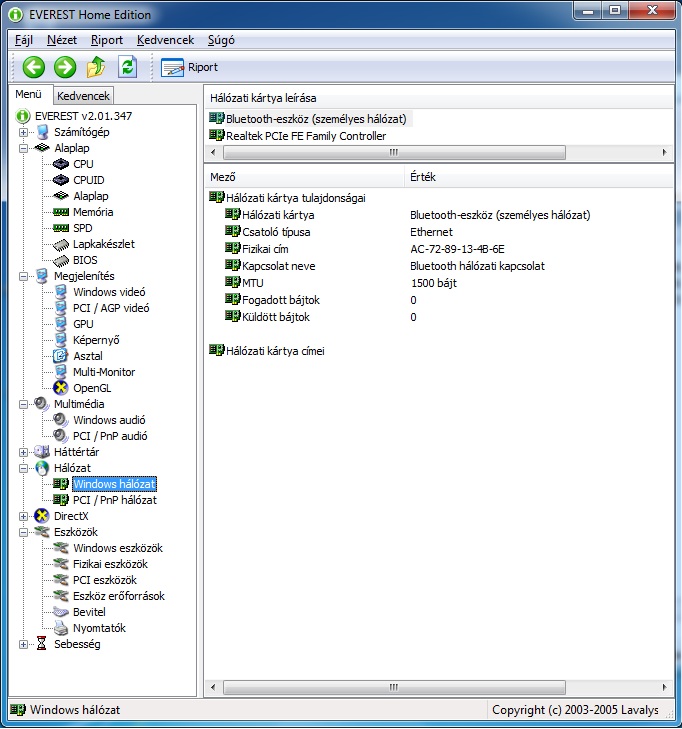682x729 pixels.
Task: Click right arrow of adapter list scrollbar
Action: pos(665,152)
